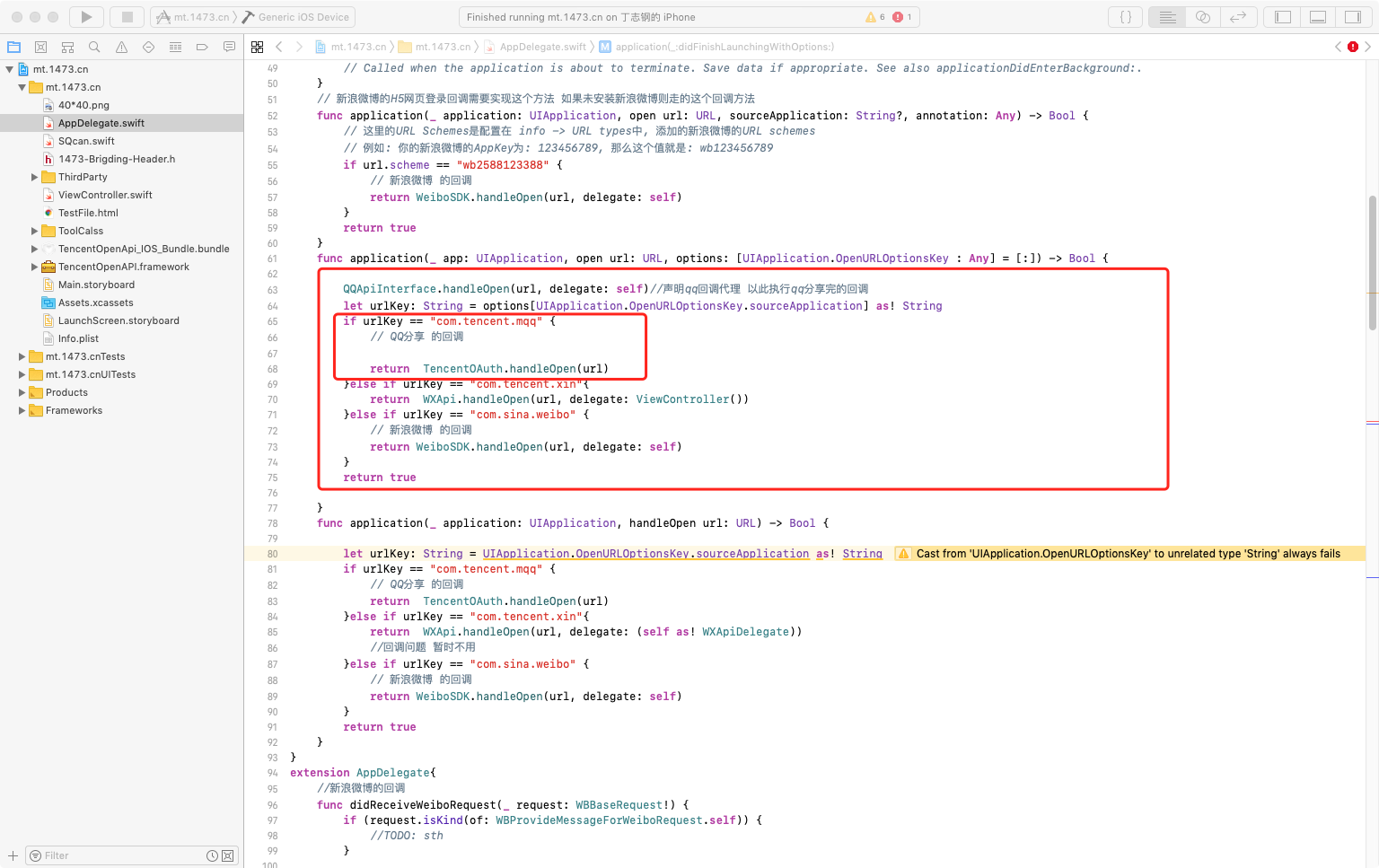Expand TencentOpenApi_IOS_Bundle.bundle
This screenshot has width=1379, height=868.
(35, 249)
